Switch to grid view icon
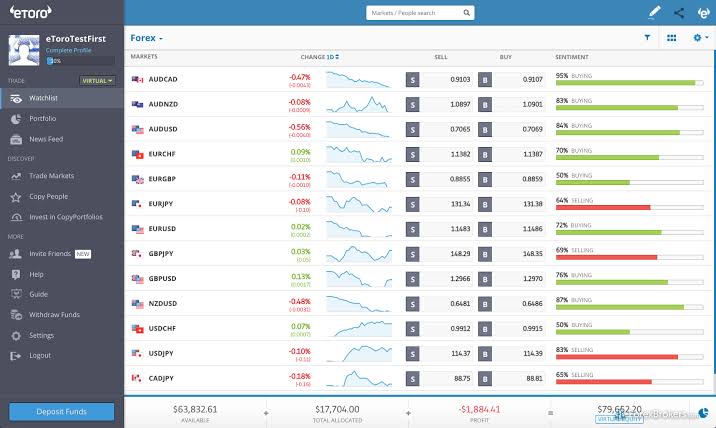Image resolution: width=716 pixels, height=428 pixels. click(x=671, y=38)
